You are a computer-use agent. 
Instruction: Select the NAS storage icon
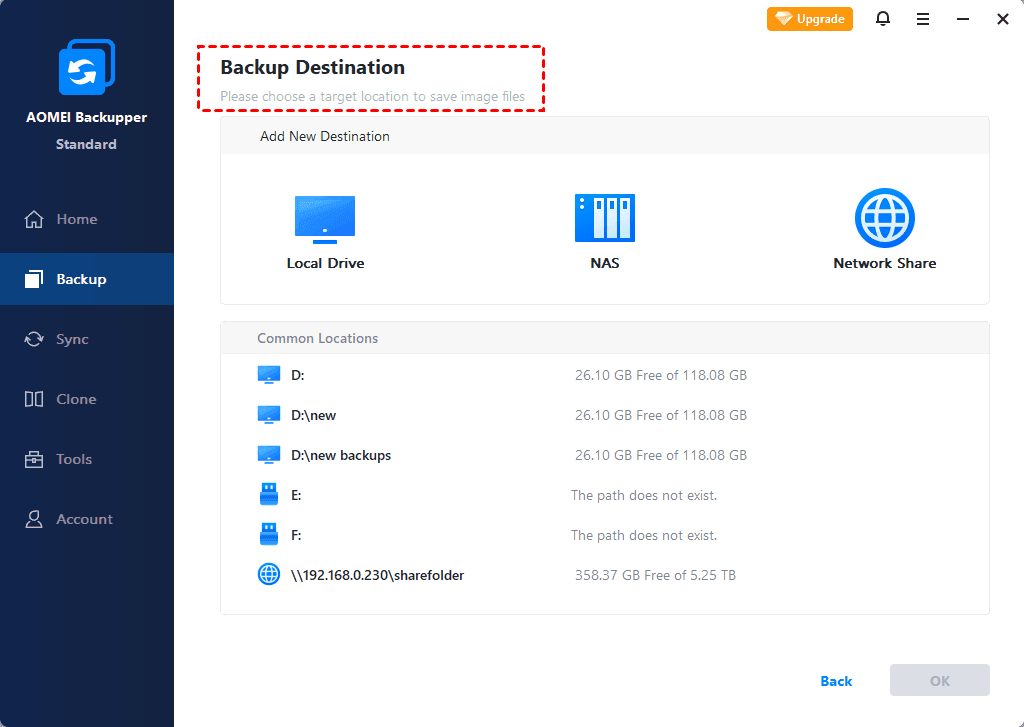(x=605, y=218)
